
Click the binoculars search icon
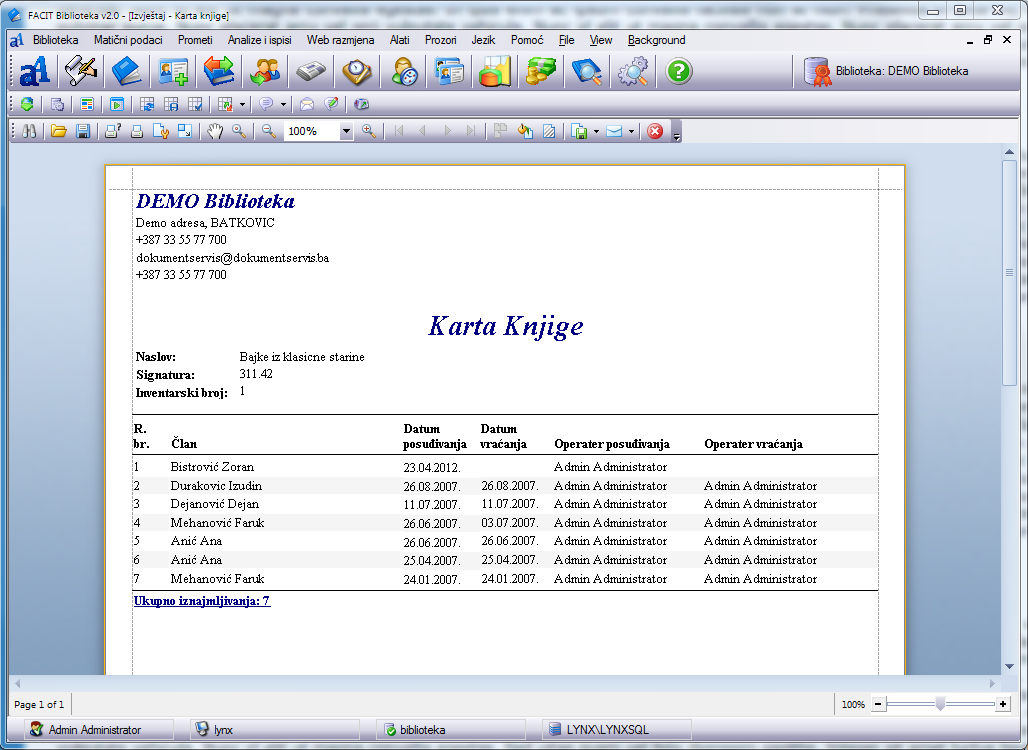[29, 131]
